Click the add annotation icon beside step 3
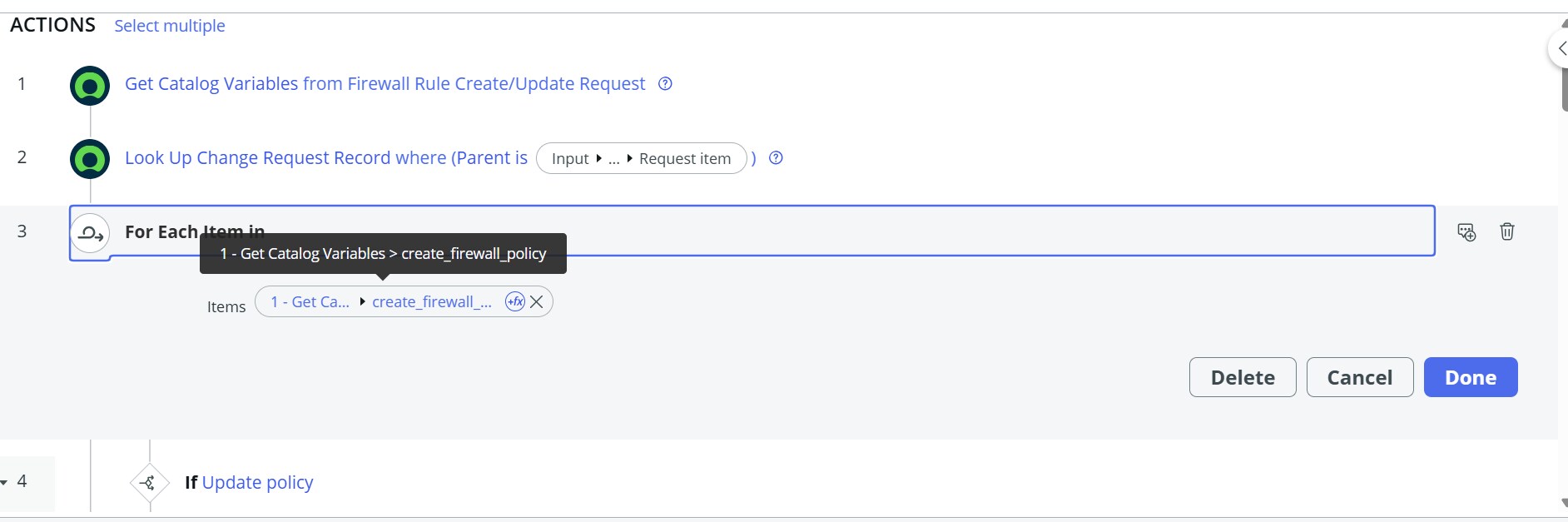Screen dimensions: 1568x522 click(x=1466, y=232)
